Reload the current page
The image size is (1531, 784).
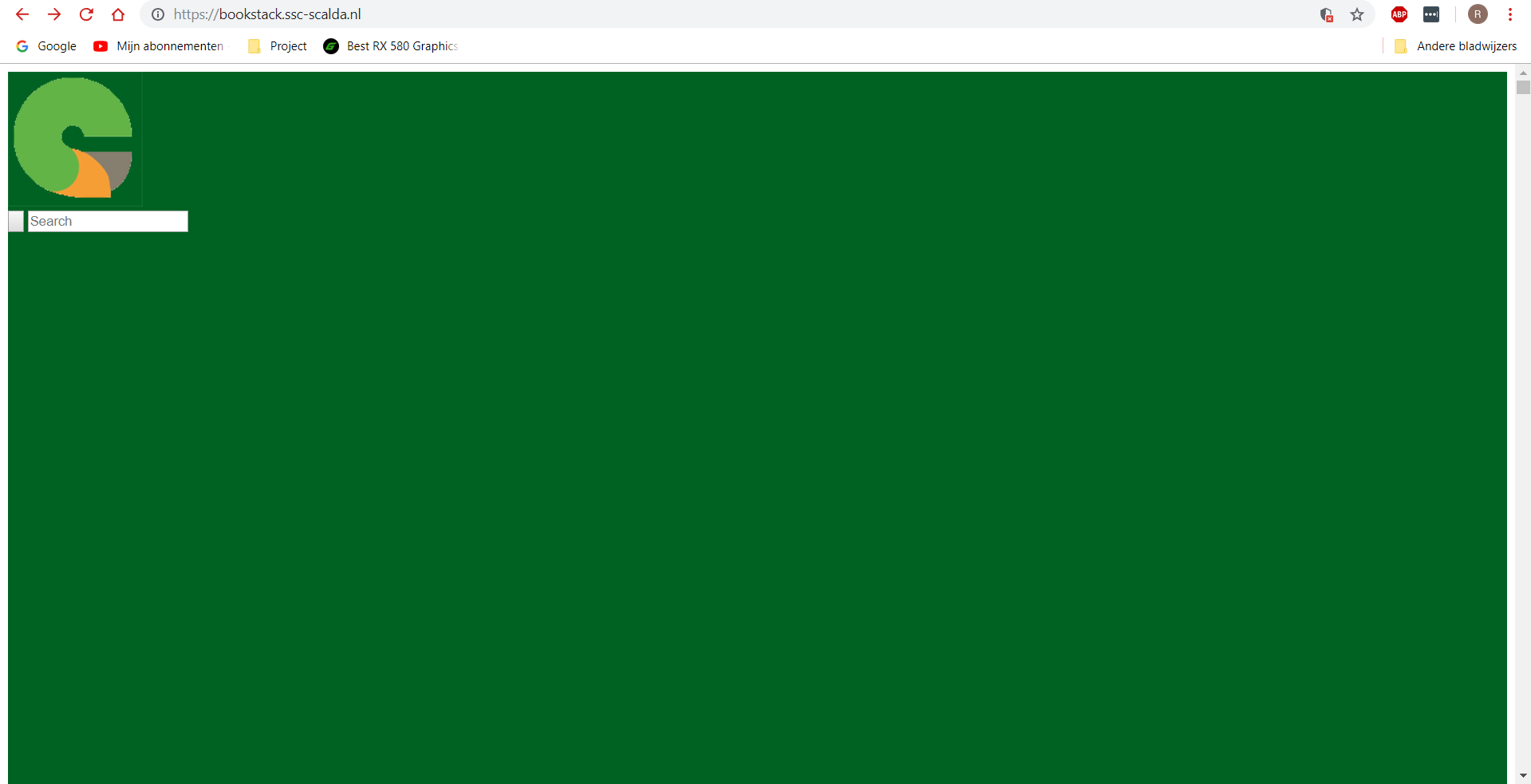(x=86, y=14)
